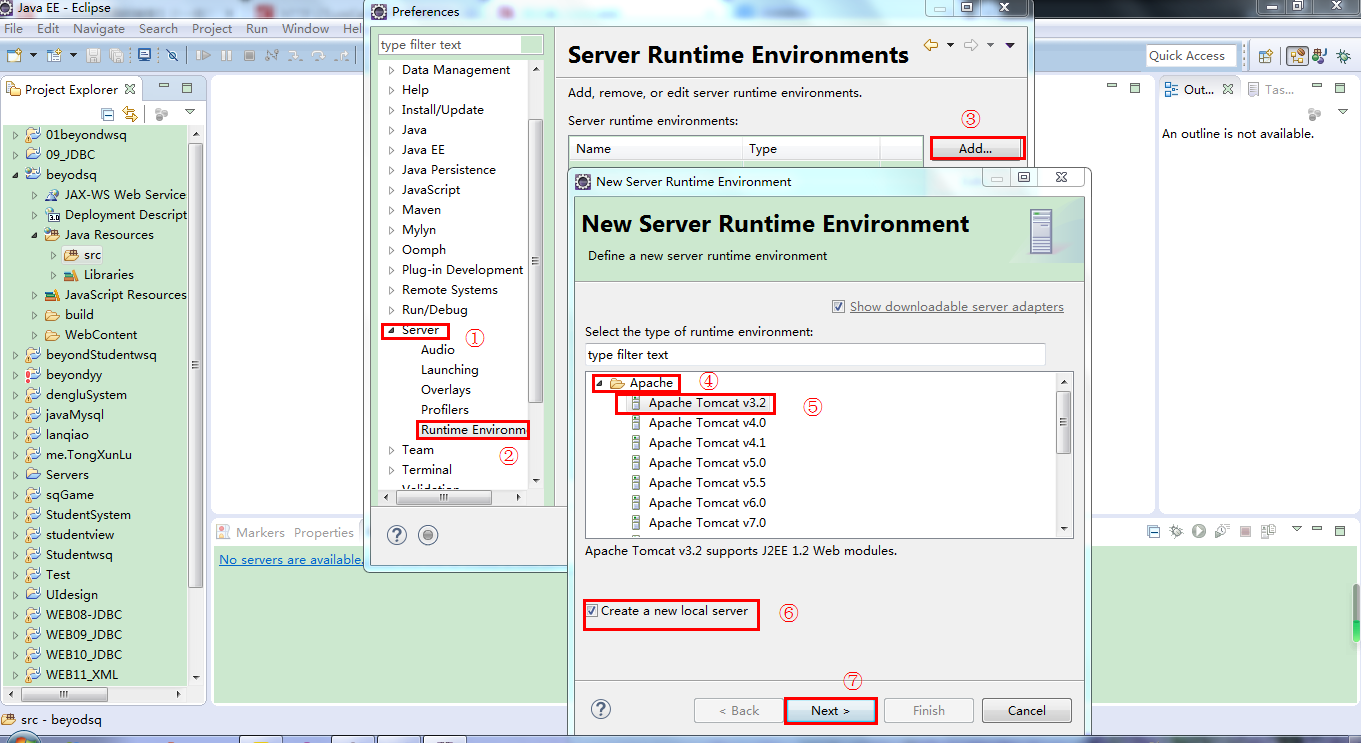Image resolution: width=1361 pixels, height=743 pixels.
Task: Open the Window menu
Action: (x=305, y=29)
